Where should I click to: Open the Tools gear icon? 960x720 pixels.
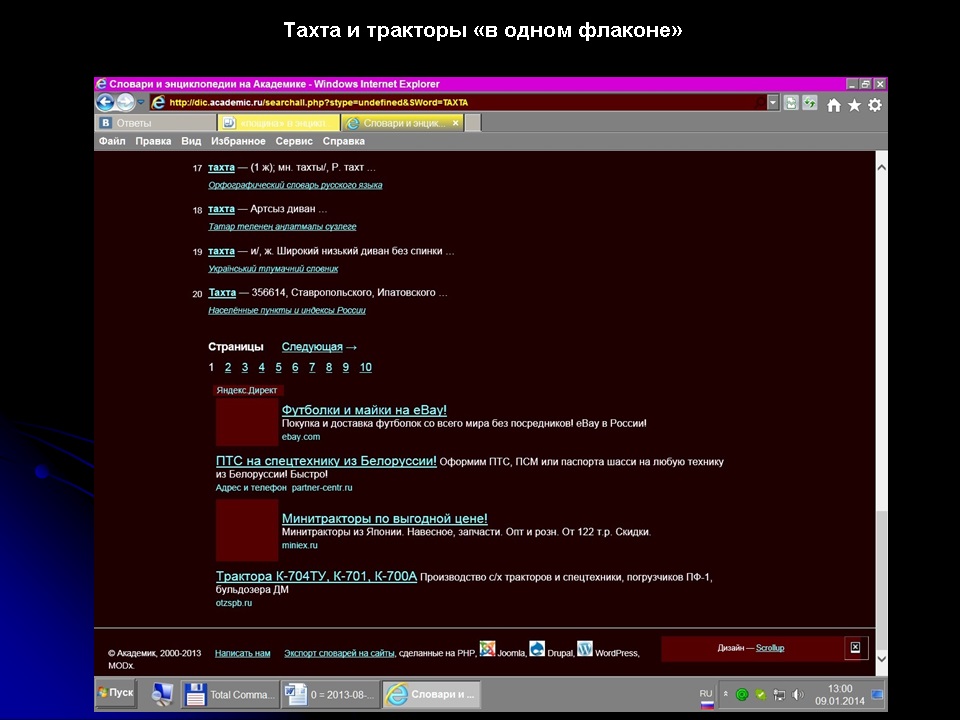click(875, 104)
